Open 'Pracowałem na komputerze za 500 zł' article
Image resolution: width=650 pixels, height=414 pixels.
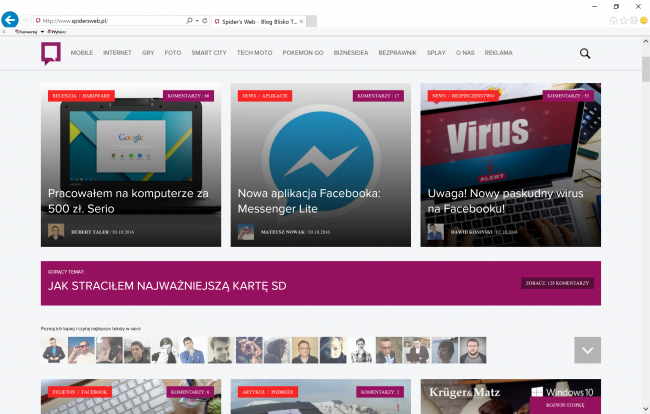click(128, 201)
